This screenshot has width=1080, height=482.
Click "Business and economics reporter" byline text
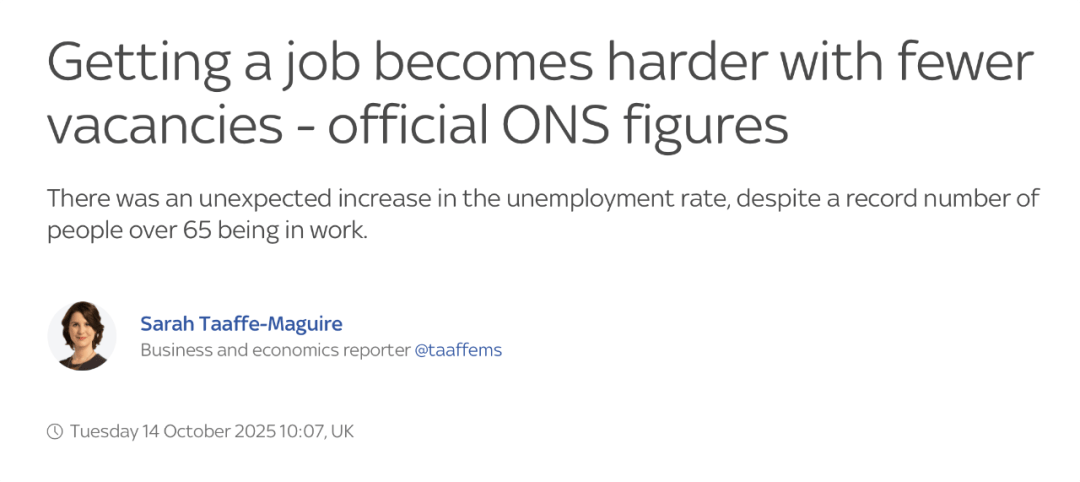click(x=274, y=350)
